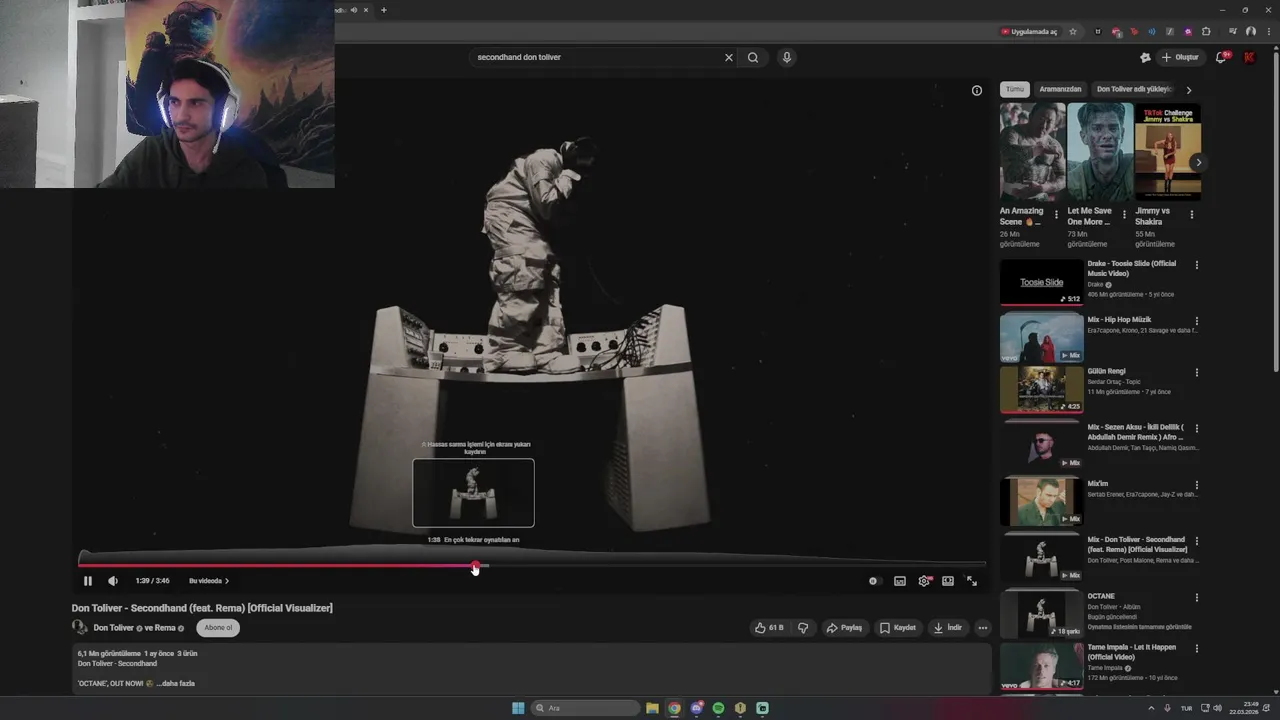
Task: Advance shorts shelf with next arrow
Action: point(1198,162)
